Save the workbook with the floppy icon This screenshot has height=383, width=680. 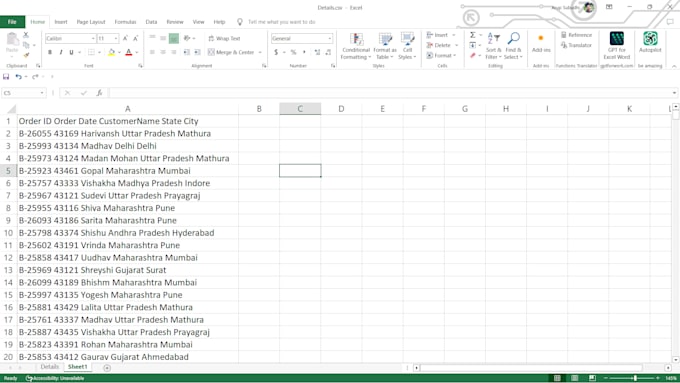tap(6, 77)
